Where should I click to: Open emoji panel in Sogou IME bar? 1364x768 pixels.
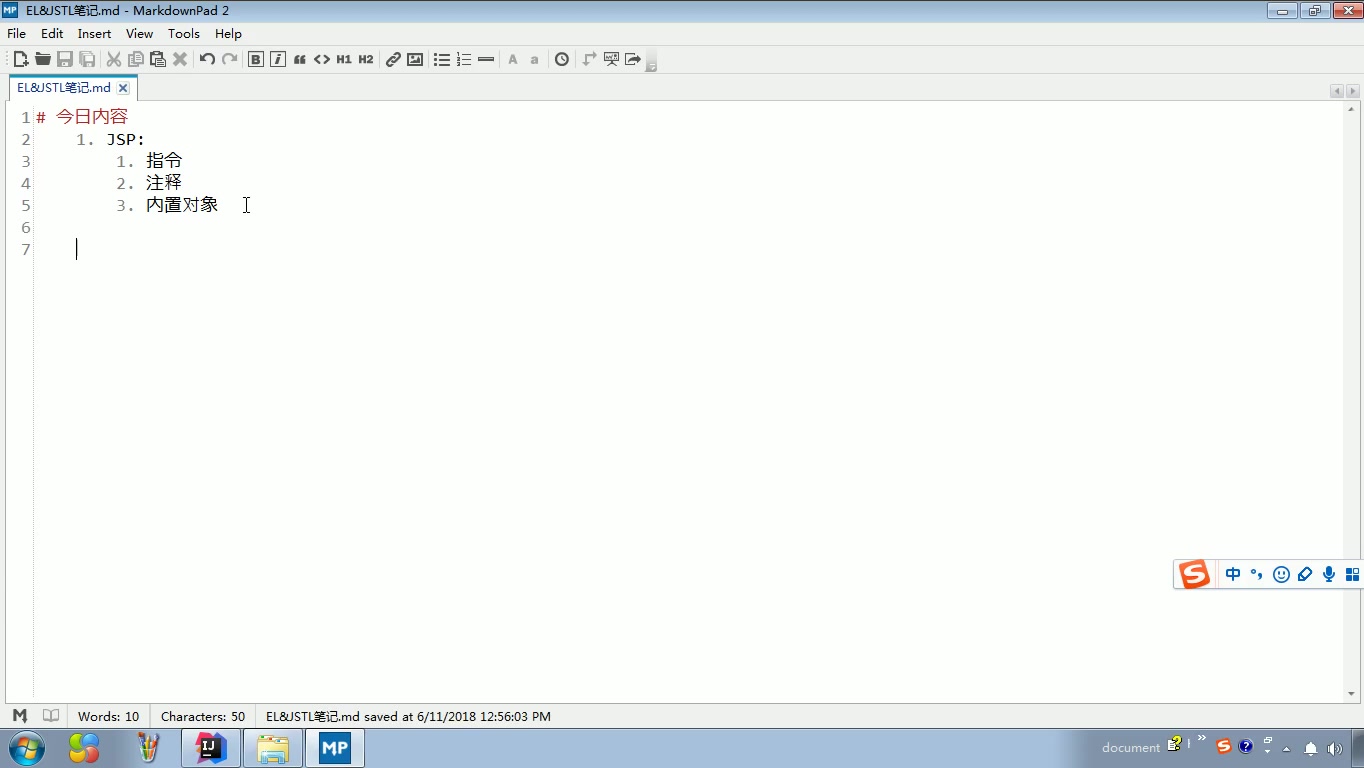tap(1281, 574)
